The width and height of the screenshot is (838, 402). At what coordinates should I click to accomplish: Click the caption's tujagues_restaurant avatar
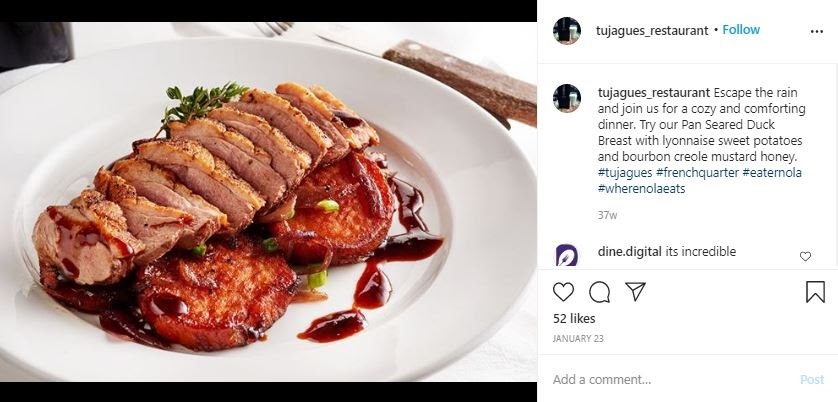pos(567,98)
